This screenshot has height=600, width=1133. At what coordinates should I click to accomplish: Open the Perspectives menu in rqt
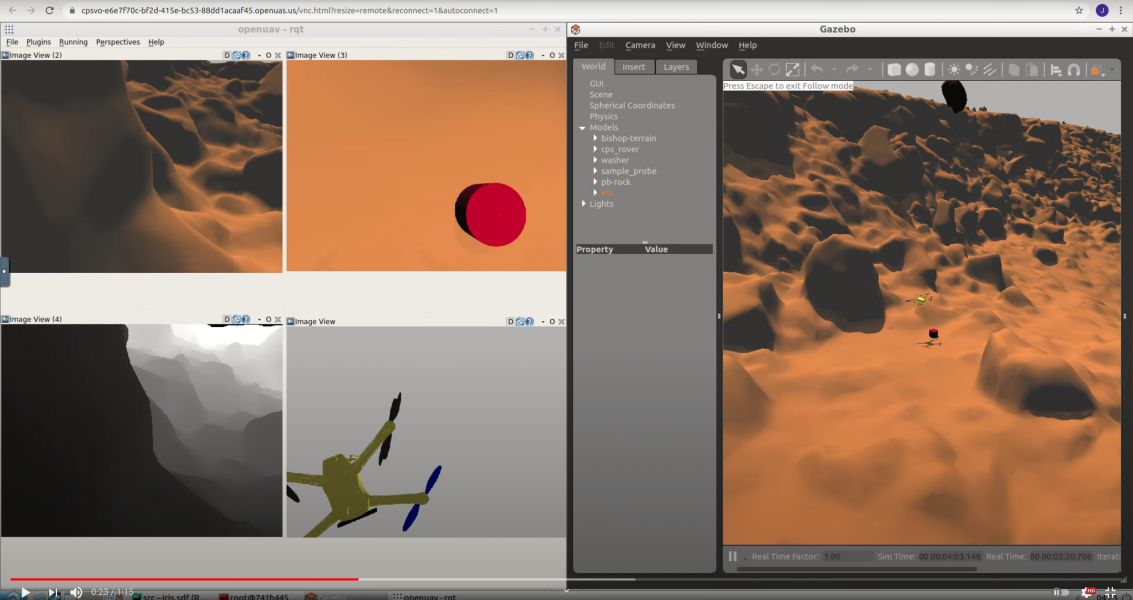[x=117, y=42]
